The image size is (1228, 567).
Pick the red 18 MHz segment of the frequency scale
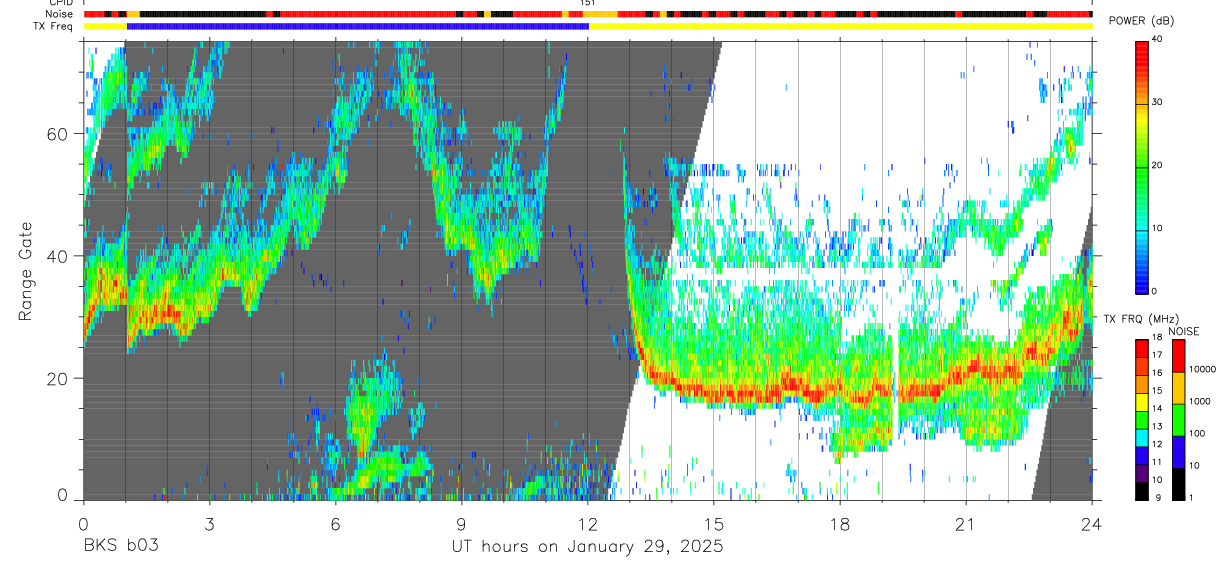(1141, 348)
